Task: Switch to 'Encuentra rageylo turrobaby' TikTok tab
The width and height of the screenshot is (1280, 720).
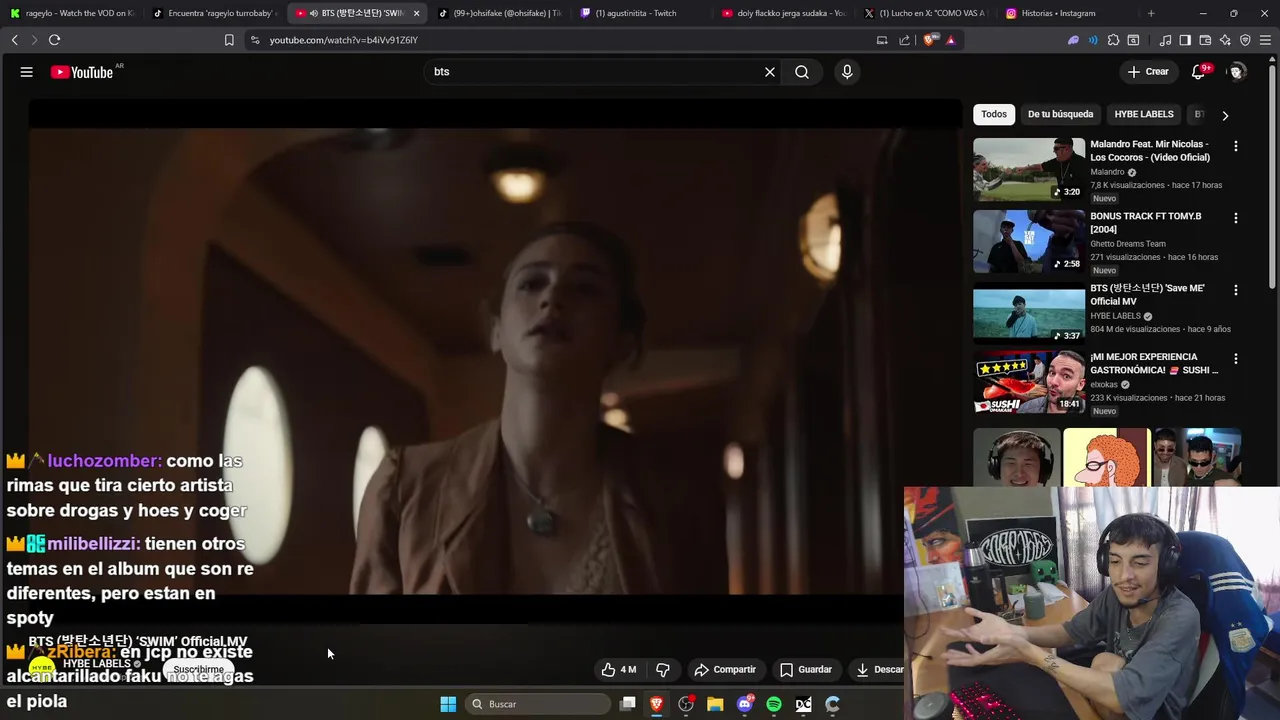Action: [x=214, y=13]
